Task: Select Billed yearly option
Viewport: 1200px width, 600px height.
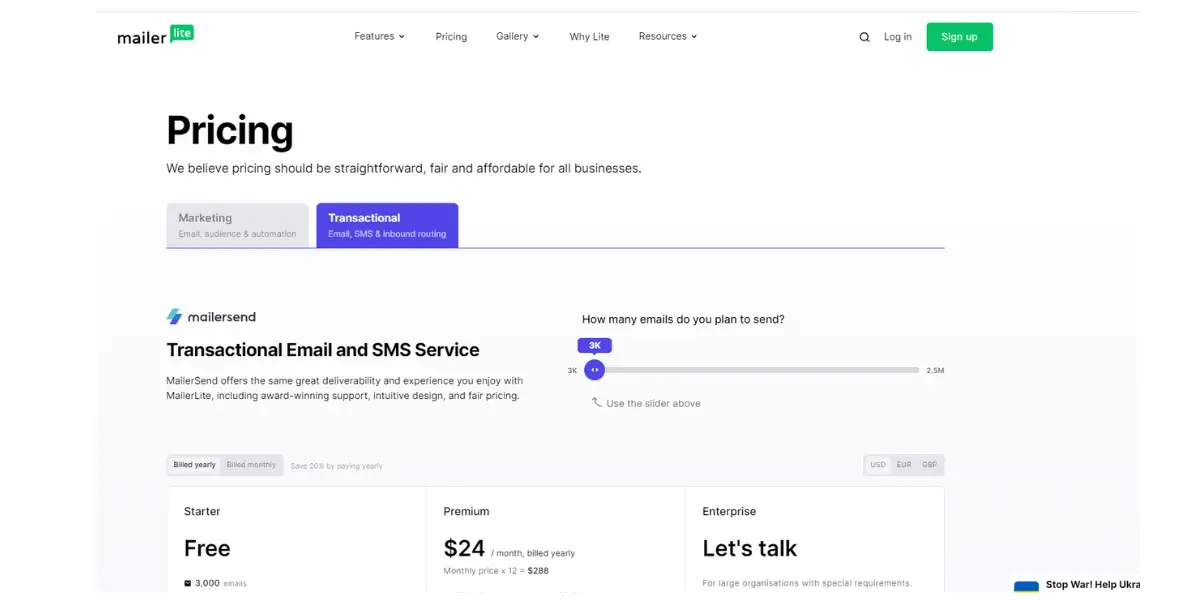Action: 194,465
